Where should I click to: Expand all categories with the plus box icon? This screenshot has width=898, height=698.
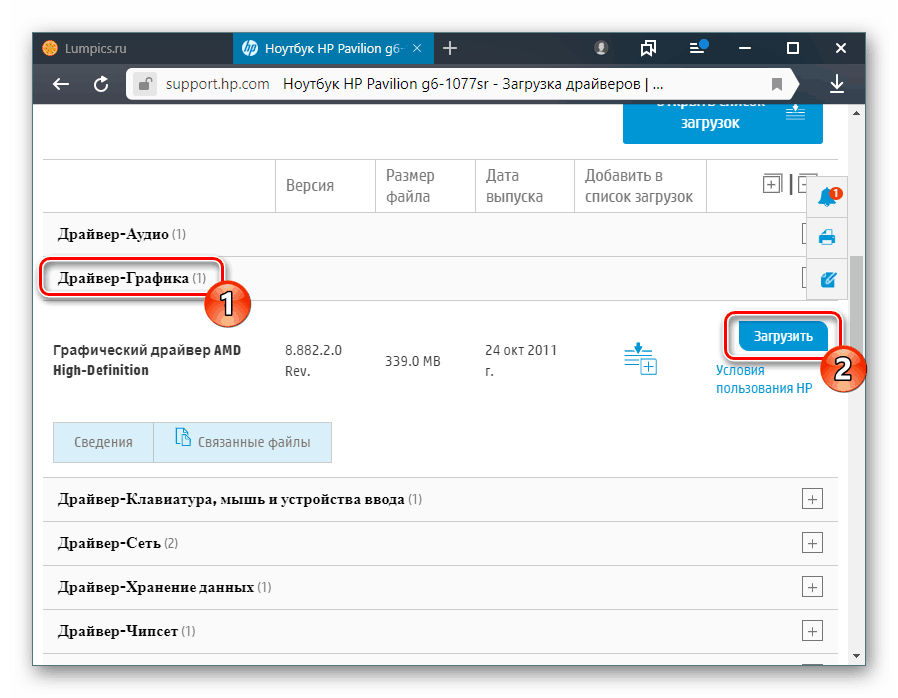pos(772,184)
